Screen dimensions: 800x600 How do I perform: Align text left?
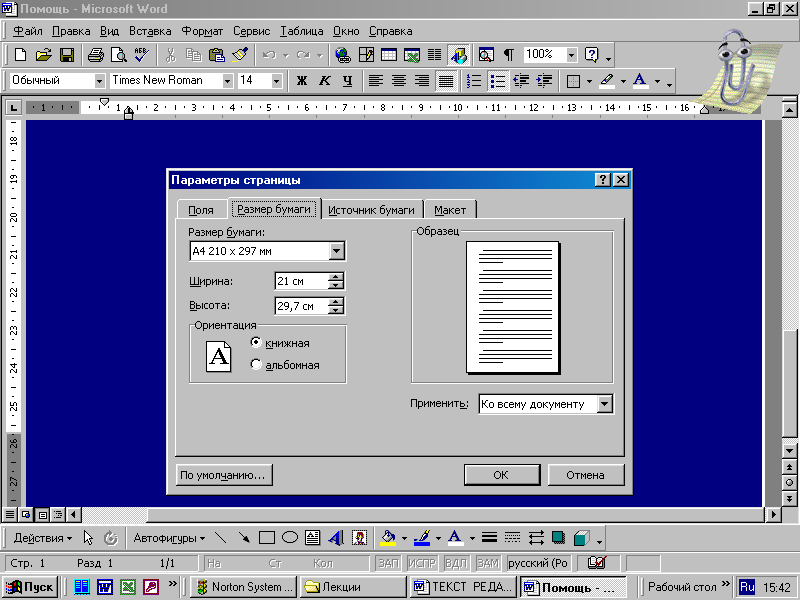(376, 81)
